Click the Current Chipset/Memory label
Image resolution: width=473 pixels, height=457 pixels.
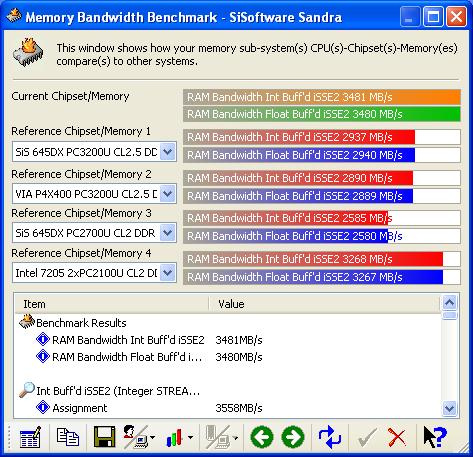point(70,96)
